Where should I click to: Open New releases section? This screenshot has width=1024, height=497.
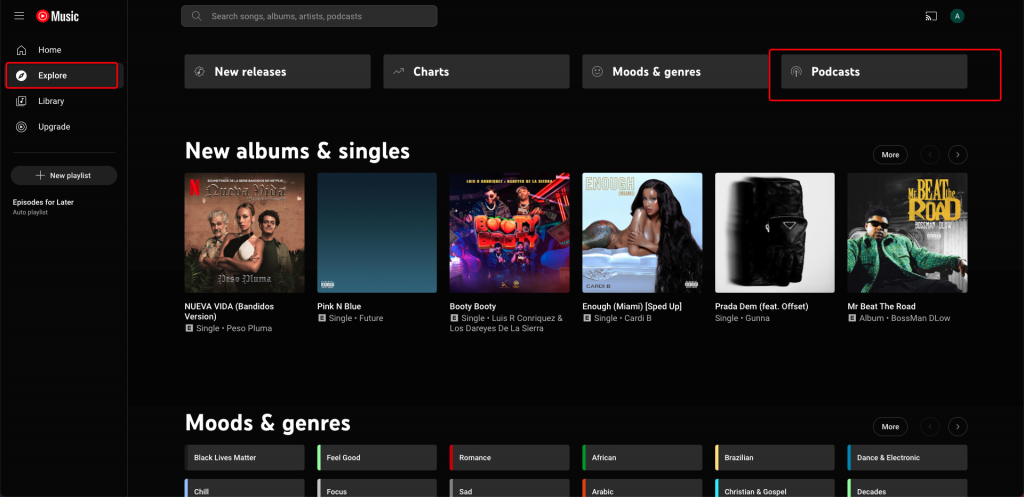pos(278,72)
